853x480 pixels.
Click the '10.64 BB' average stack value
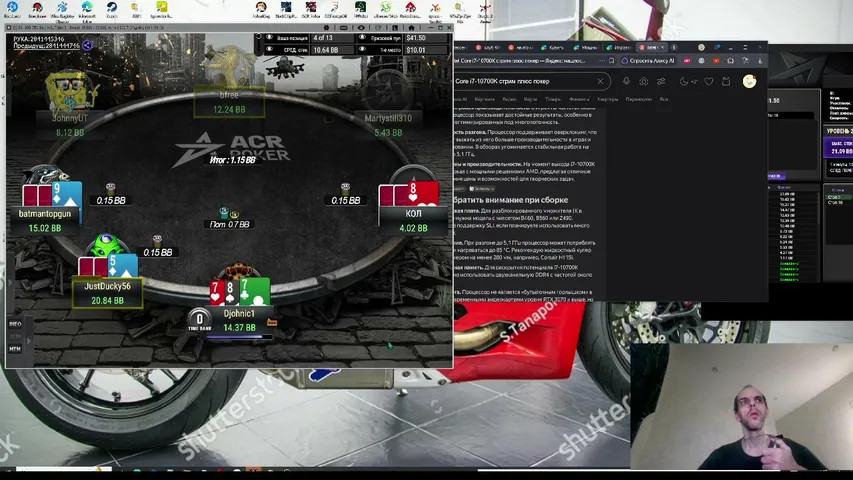click(326, 50)
